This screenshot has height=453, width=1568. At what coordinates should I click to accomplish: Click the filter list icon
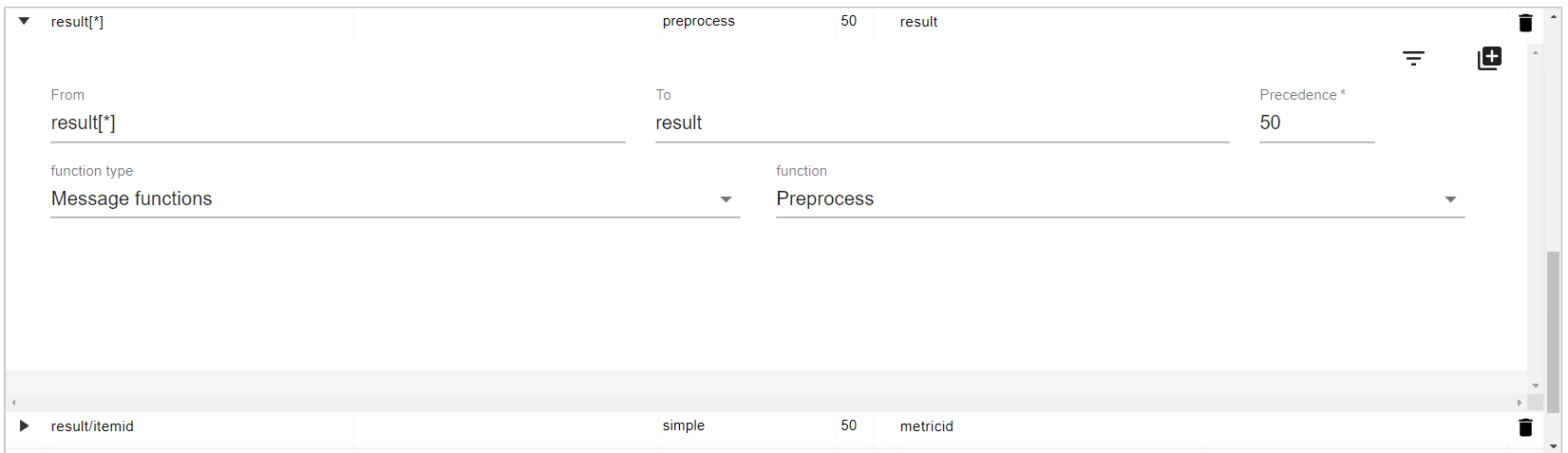tap(1413, 59)
